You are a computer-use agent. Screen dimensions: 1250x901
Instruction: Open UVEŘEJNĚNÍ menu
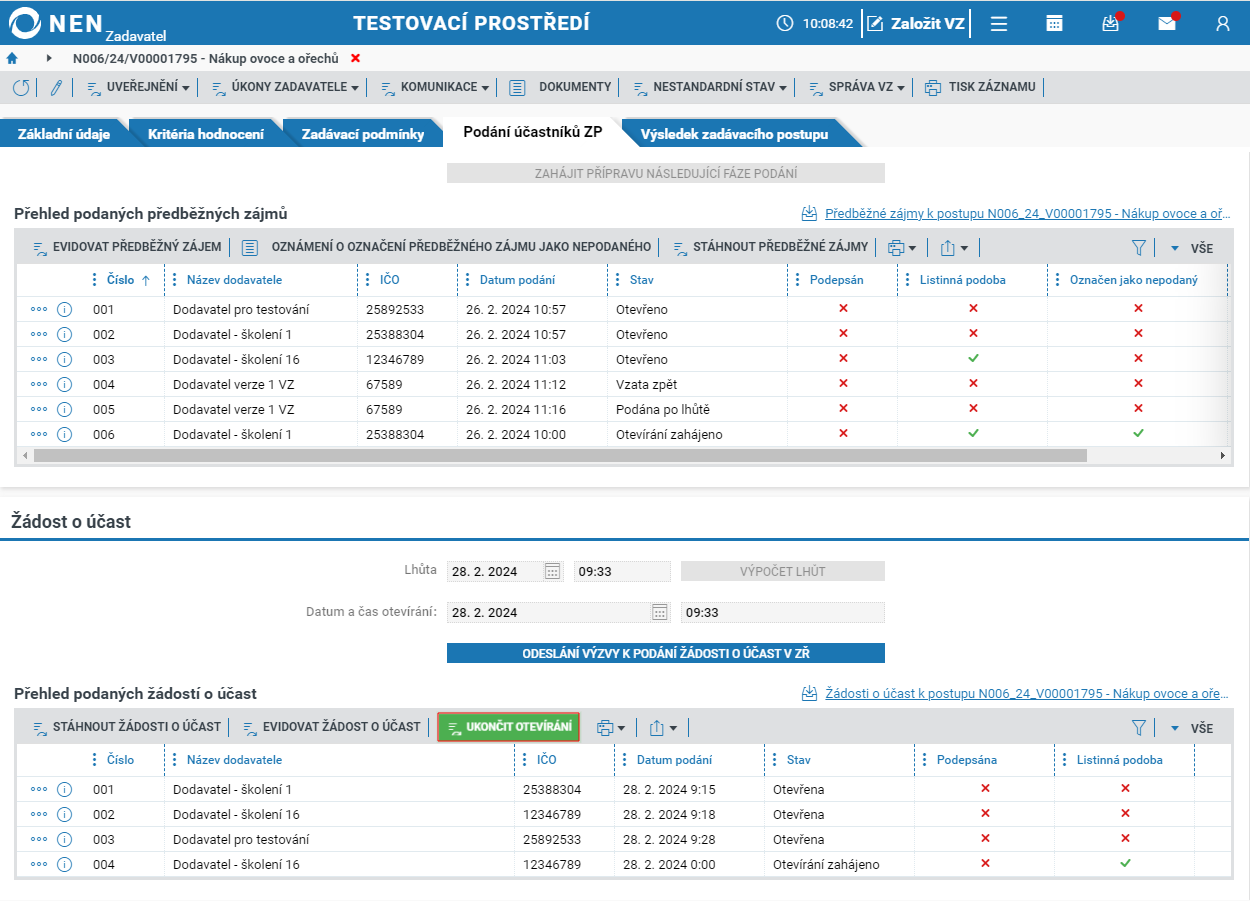138,87
